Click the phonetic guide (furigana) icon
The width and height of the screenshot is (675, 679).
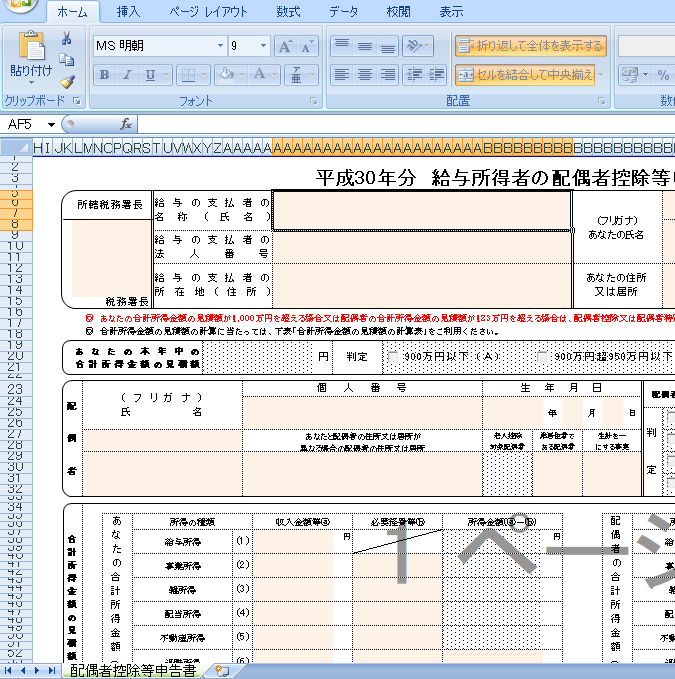296,75
